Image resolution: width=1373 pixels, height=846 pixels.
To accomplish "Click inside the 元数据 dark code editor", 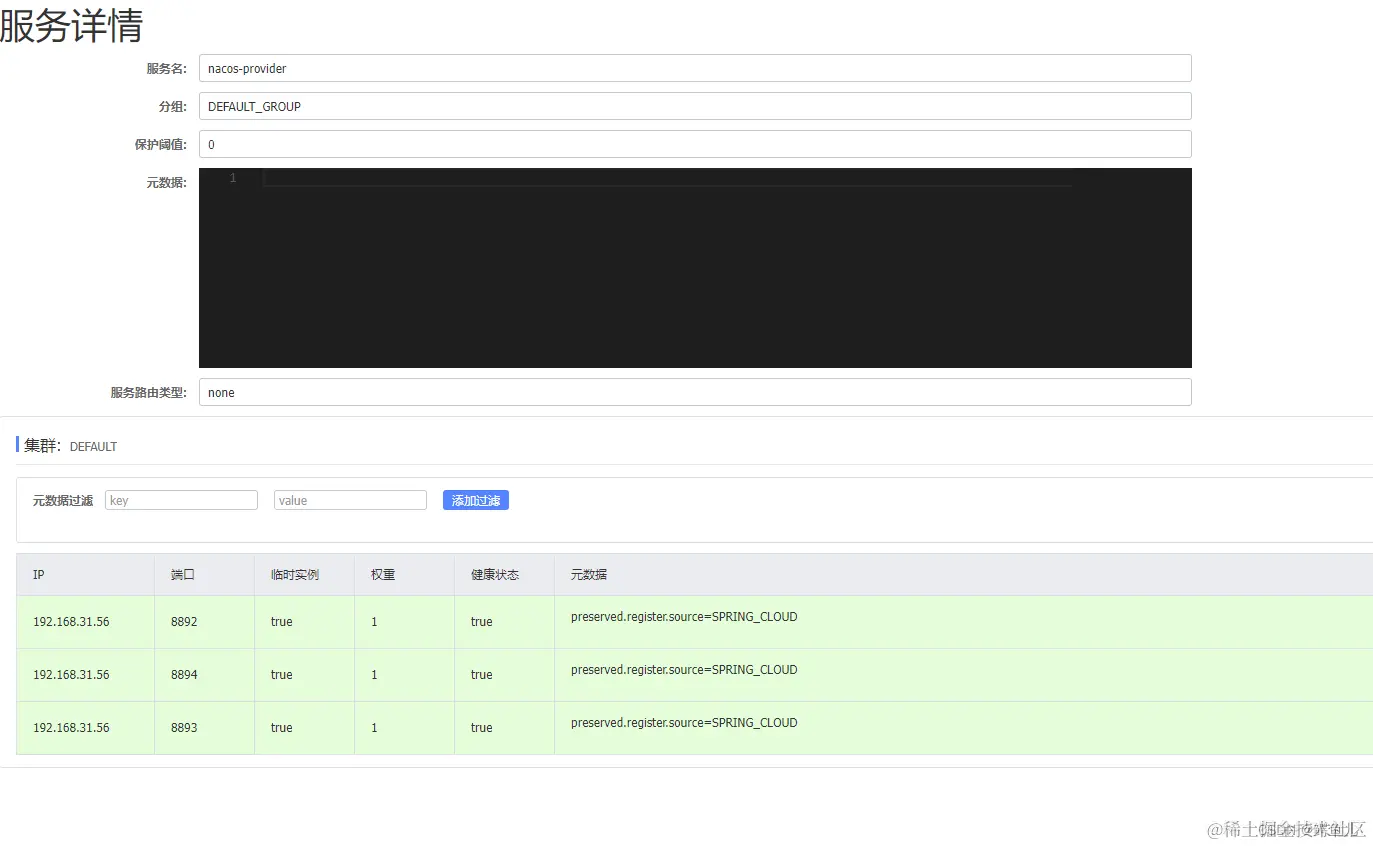I will coord(695,268).
